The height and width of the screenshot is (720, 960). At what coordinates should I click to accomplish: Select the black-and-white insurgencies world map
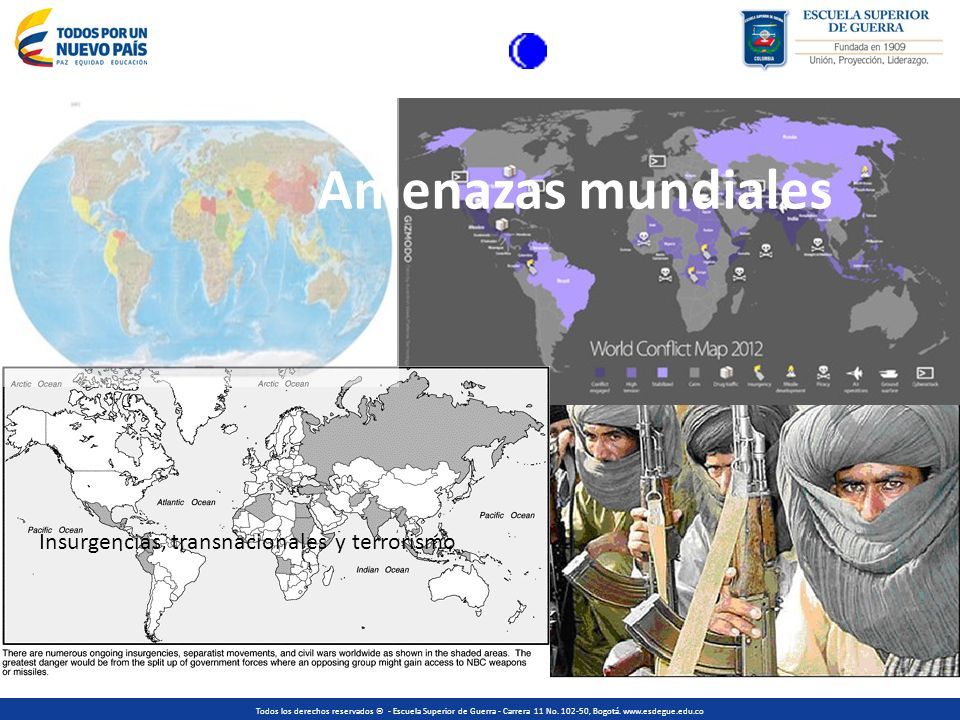276,504
